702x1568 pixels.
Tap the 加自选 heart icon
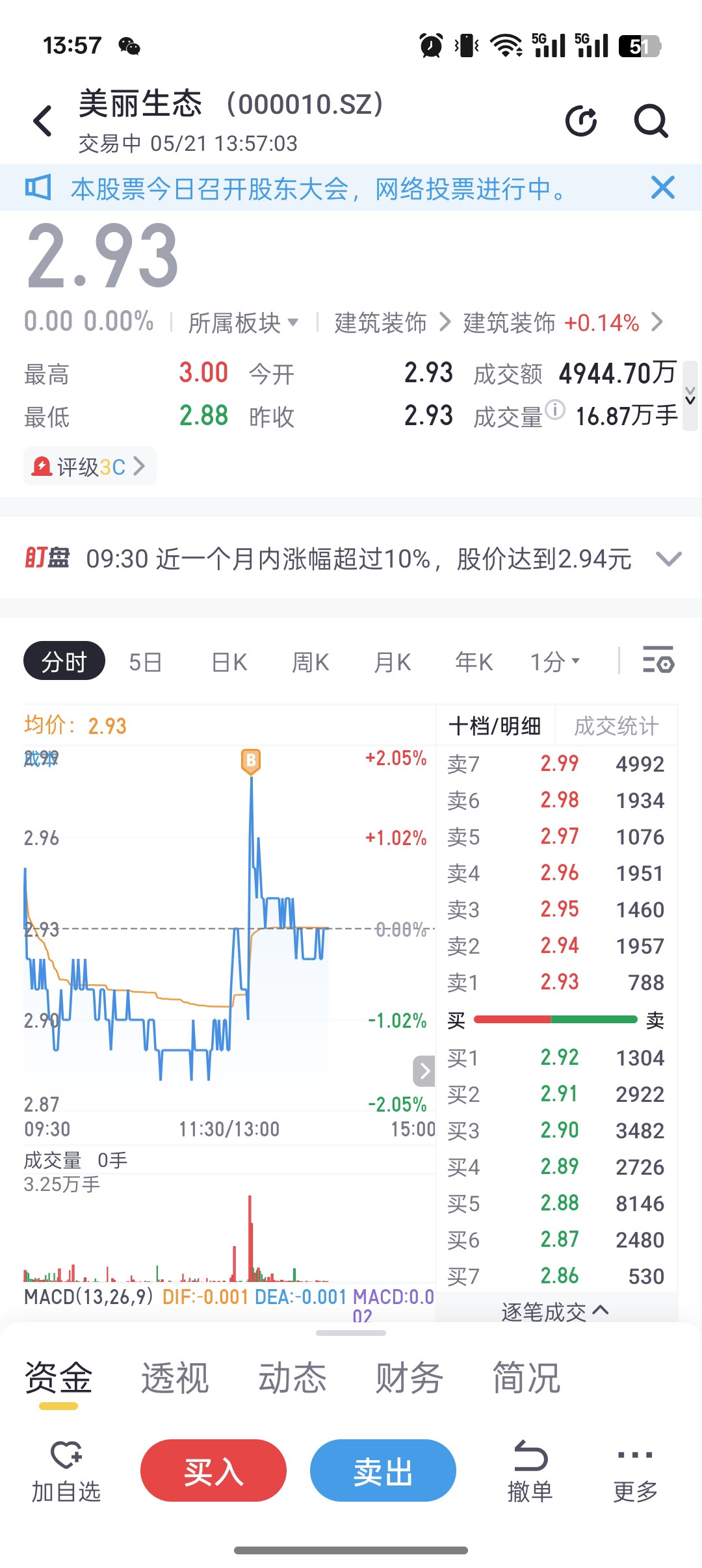pyautogui.click(x=66, y=1454)
